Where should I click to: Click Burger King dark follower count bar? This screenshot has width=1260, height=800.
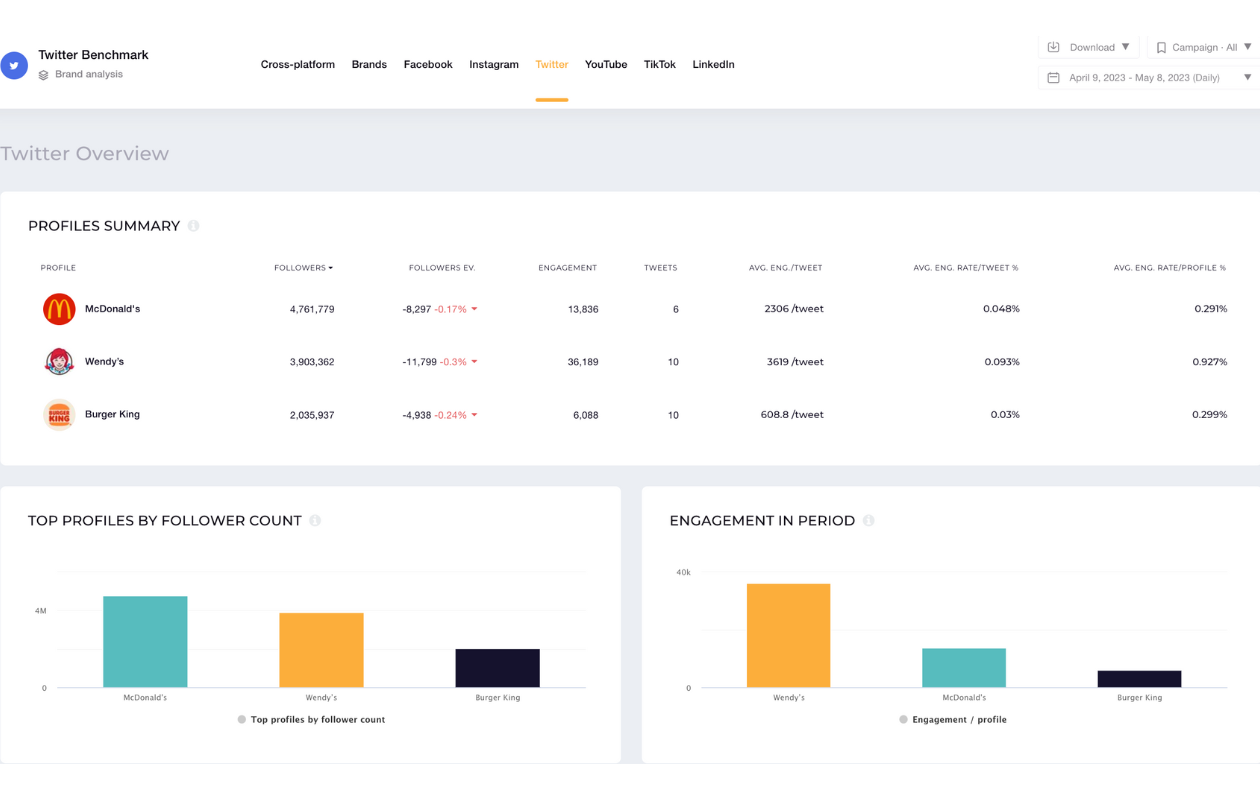click(498, 668)
